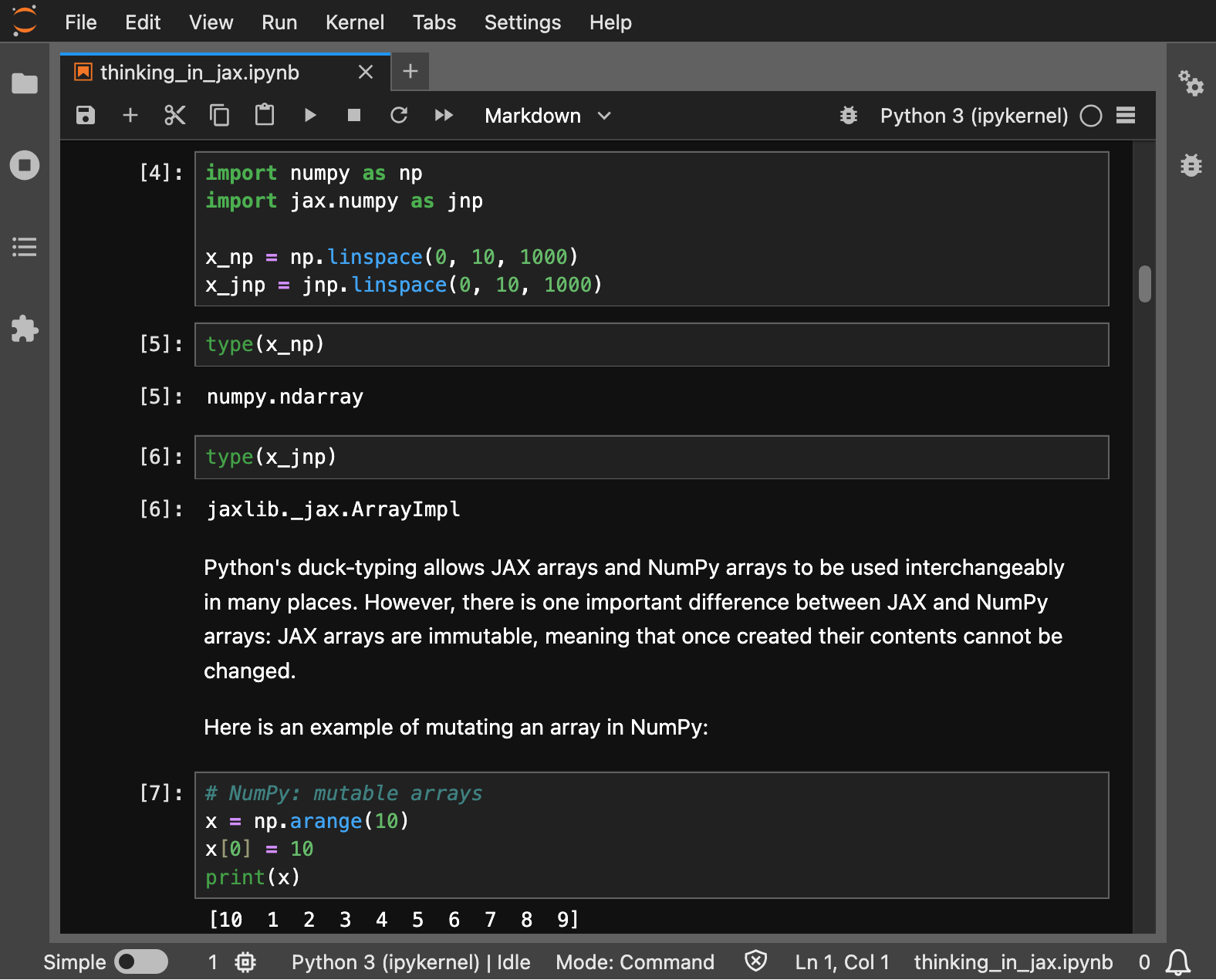Screen dimensions: 1216x980
Task: Close the thinking_in_jax.ipynb tab
Action: [x=366, y=73]
